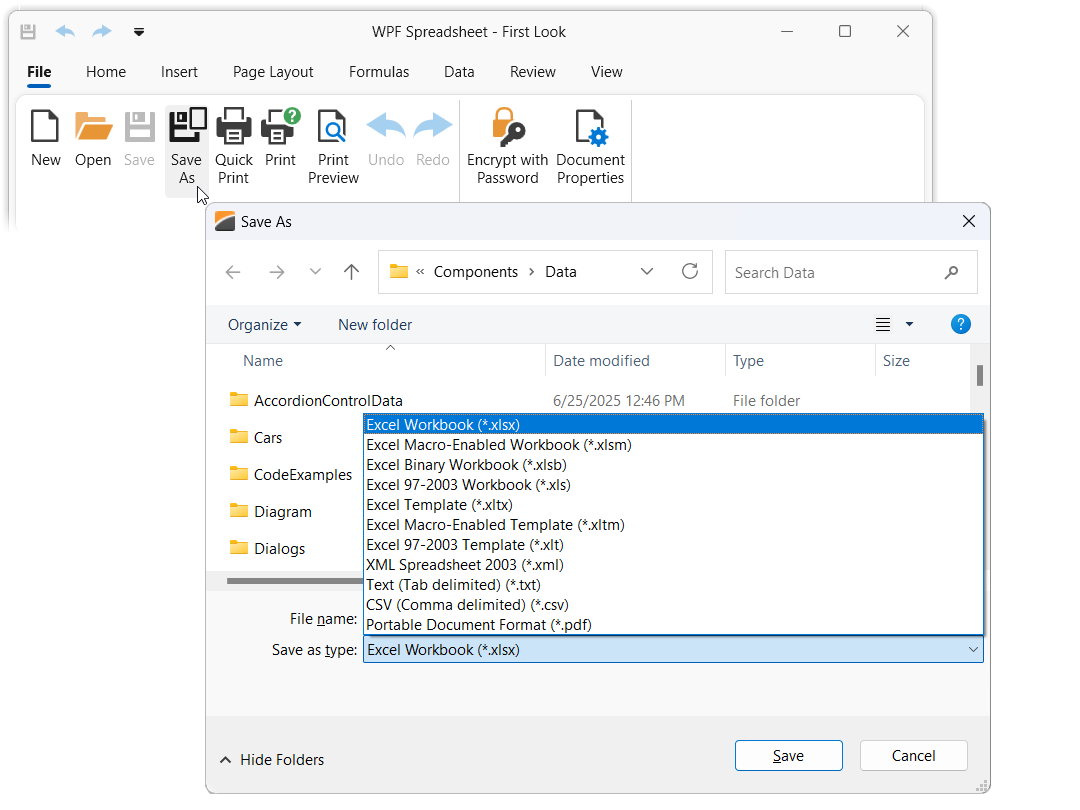Choose Text (Tab delimited) (*.txt)
Image resolution: width=1080 pixels, height=810 pixels.
673,585
